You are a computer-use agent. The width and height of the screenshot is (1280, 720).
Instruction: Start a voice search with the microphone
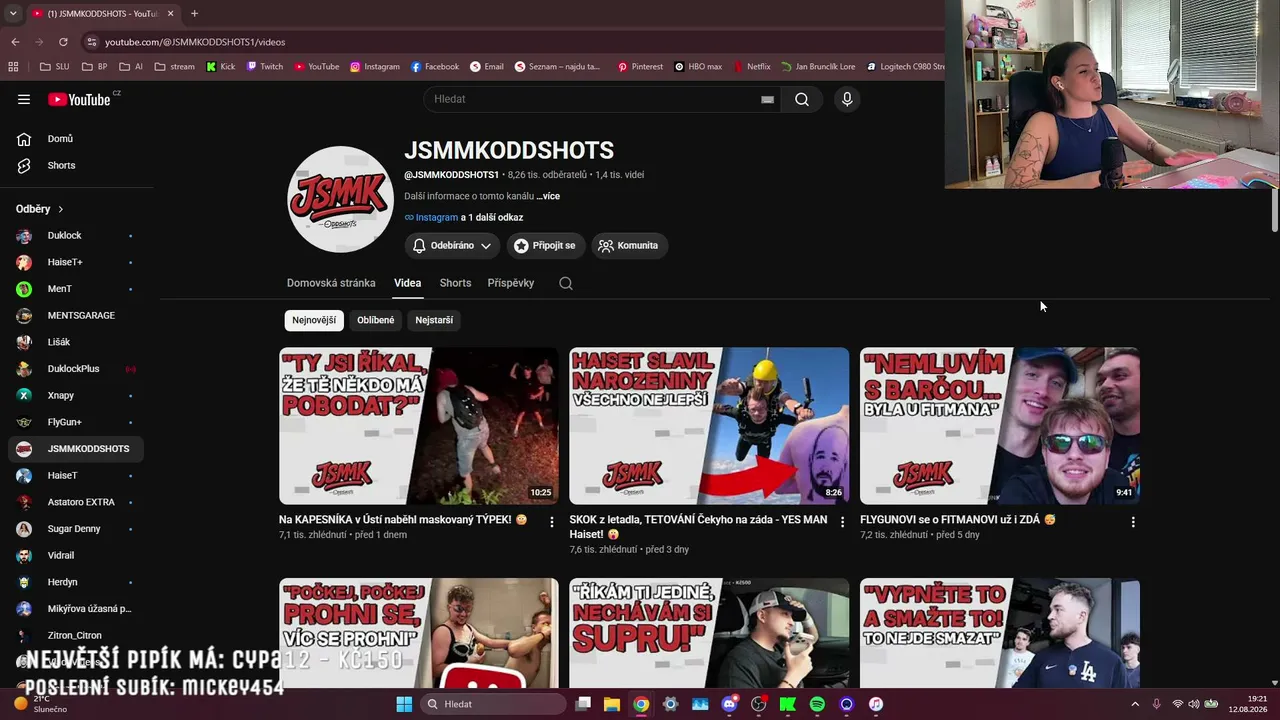(847, 99)
